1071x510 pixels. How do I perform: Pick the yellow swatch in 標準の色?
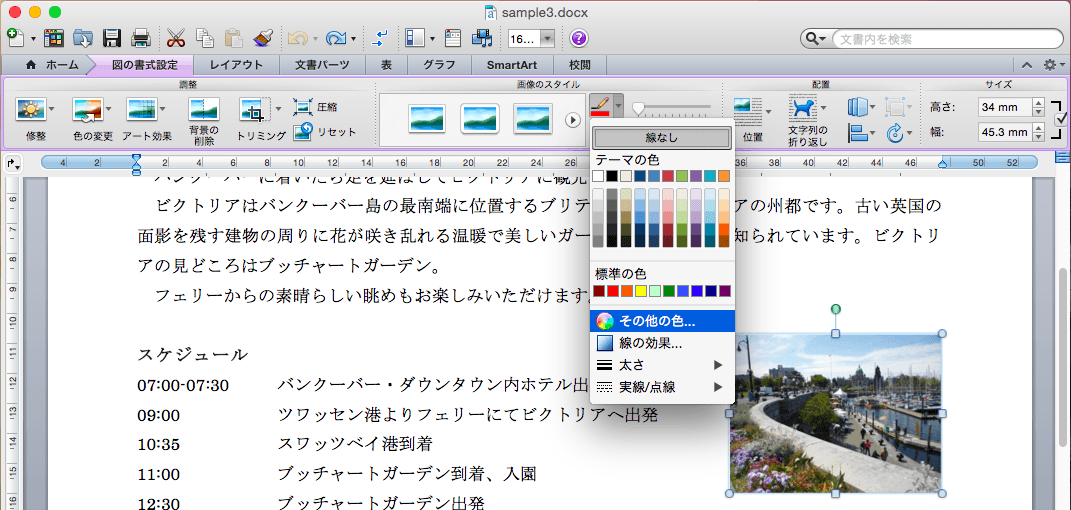click(641, 291)
